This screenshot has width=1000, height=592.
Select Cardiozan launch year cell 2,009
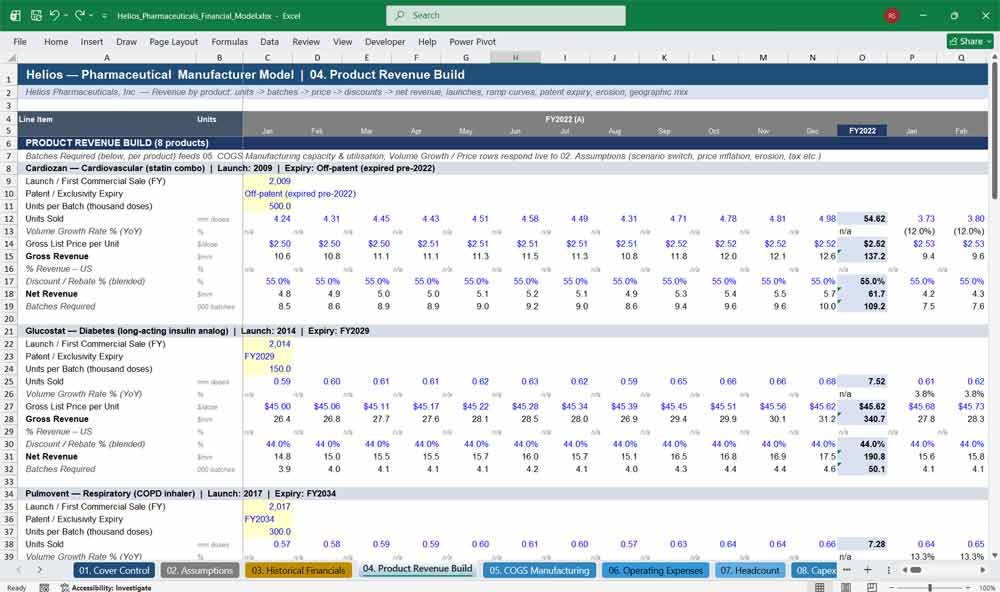[x=267, y=181]
